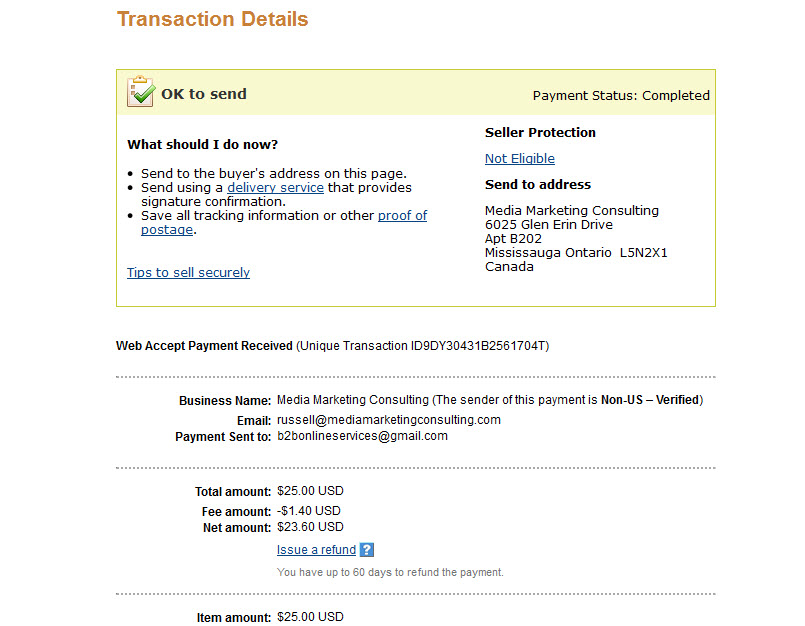Click the sender email russell@mediamarketingconsulting.com
Image resolution: width=805 pixels, height=626 pixels.
pos(389,420)
